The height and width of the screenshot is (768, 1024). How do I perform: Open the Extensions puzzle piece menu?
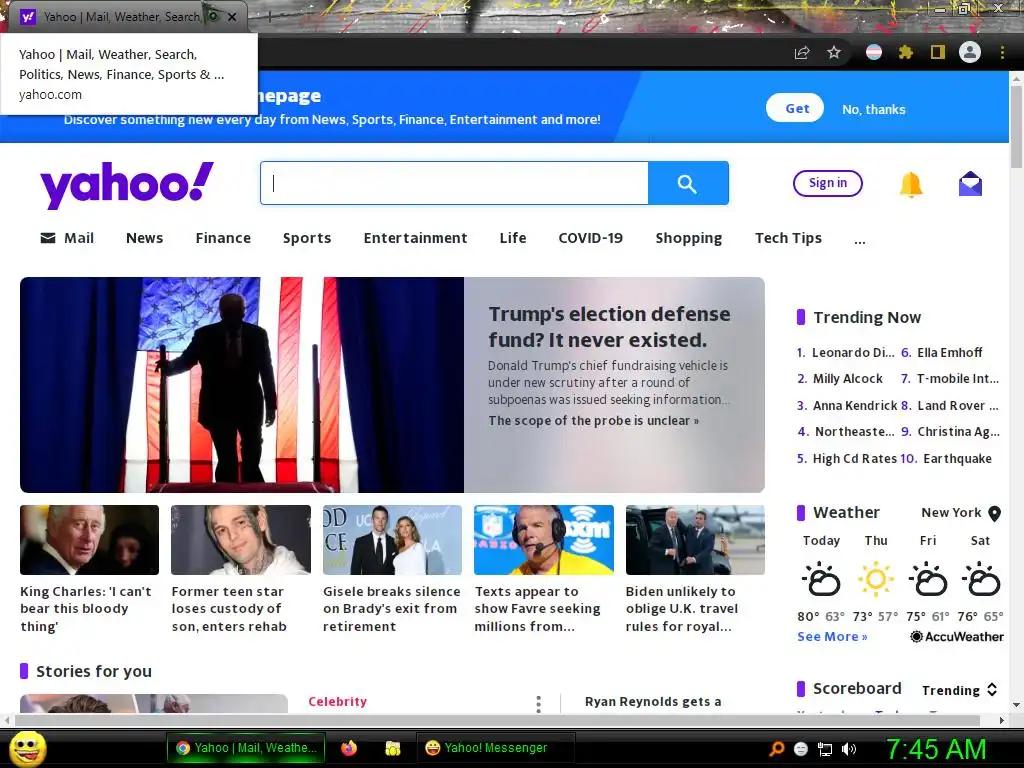point(906,52)
